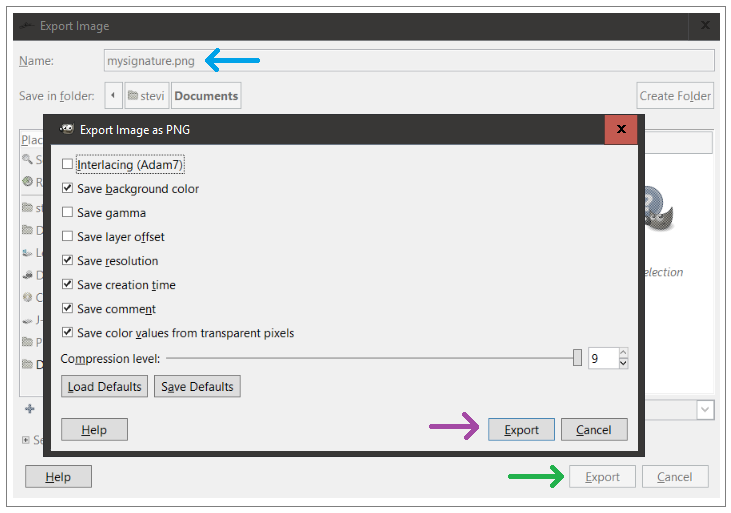Click the Compression level slider handle
The width and height of the screenshot is (731, 513).
[577, 358]
